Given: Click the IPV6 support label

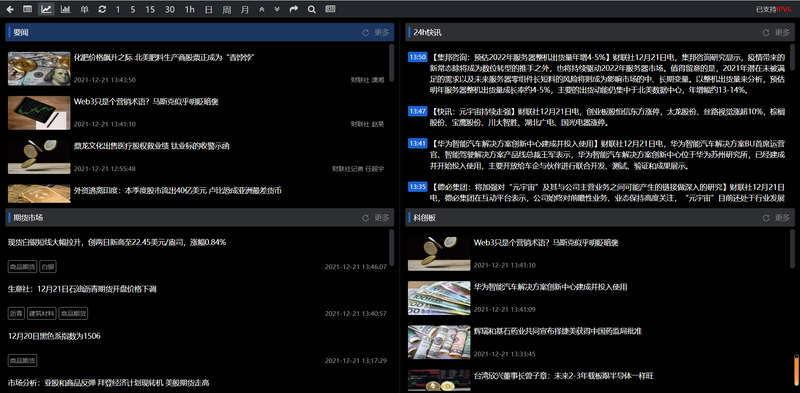Looking at the screenshot, I should pos(773,9).
